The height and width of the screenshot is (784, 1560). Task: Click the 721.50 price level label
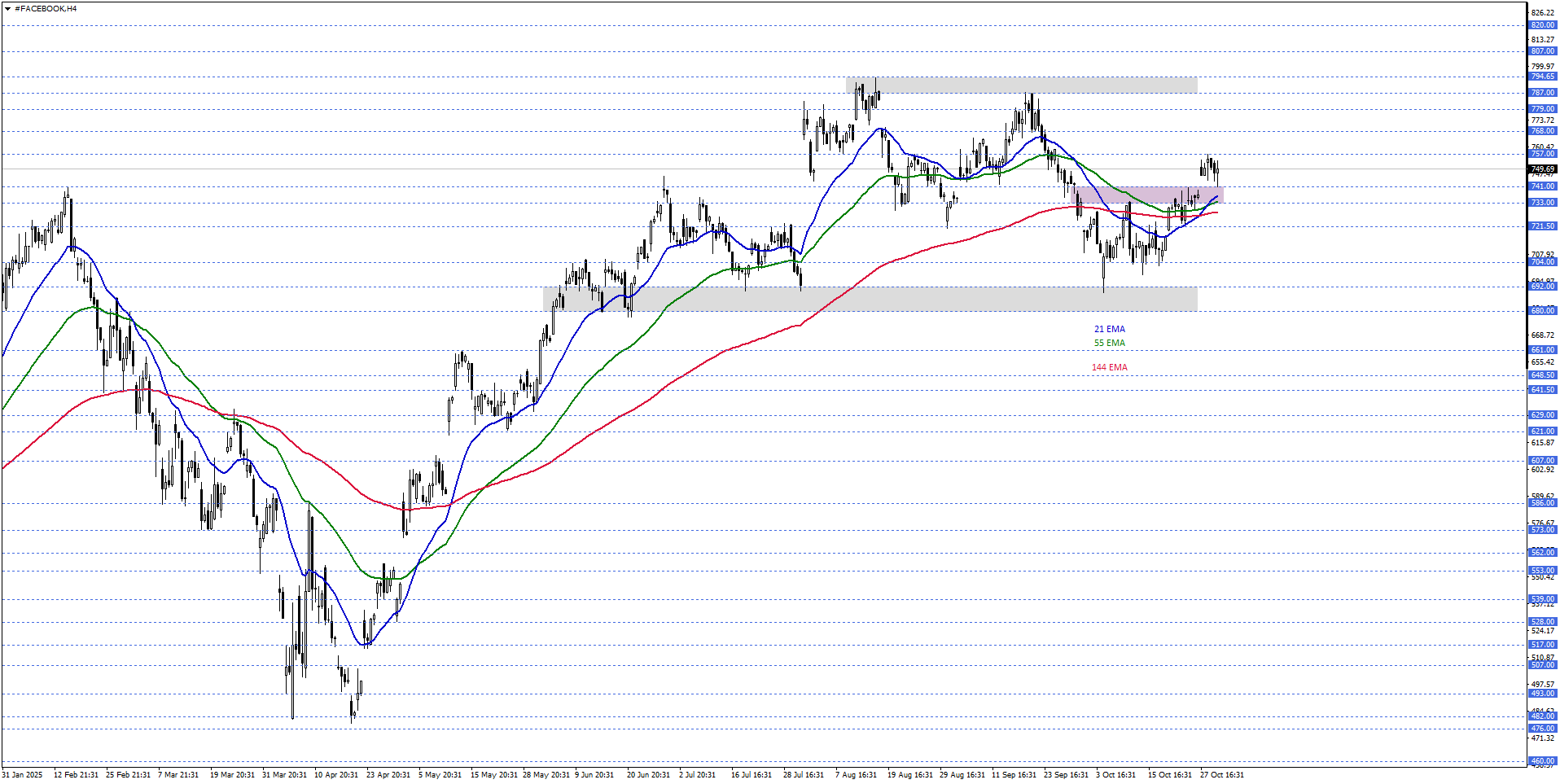pos(1542,226)
